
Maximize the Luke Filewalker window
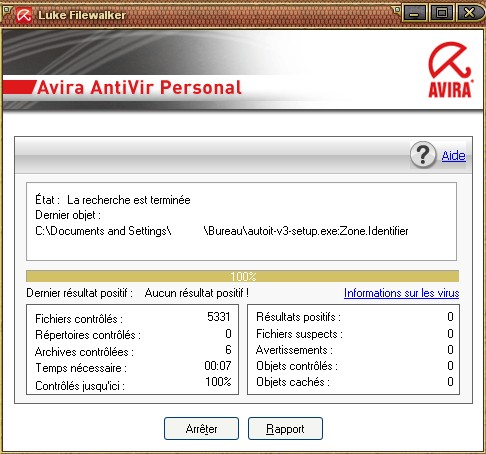(x=442, y=13)
